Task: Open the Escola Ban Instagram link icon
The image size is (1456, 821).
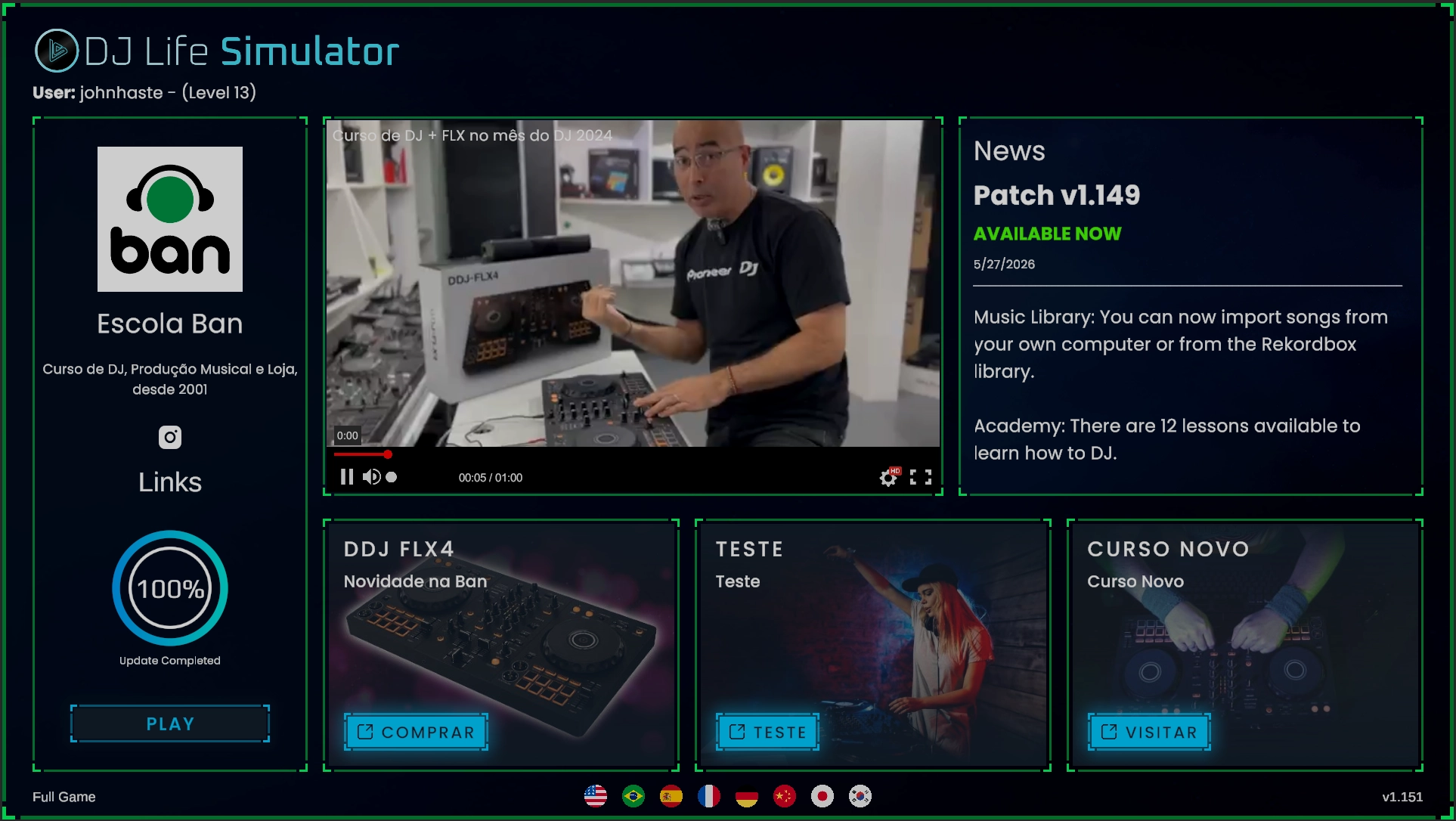Action: [x=170, y=437]
